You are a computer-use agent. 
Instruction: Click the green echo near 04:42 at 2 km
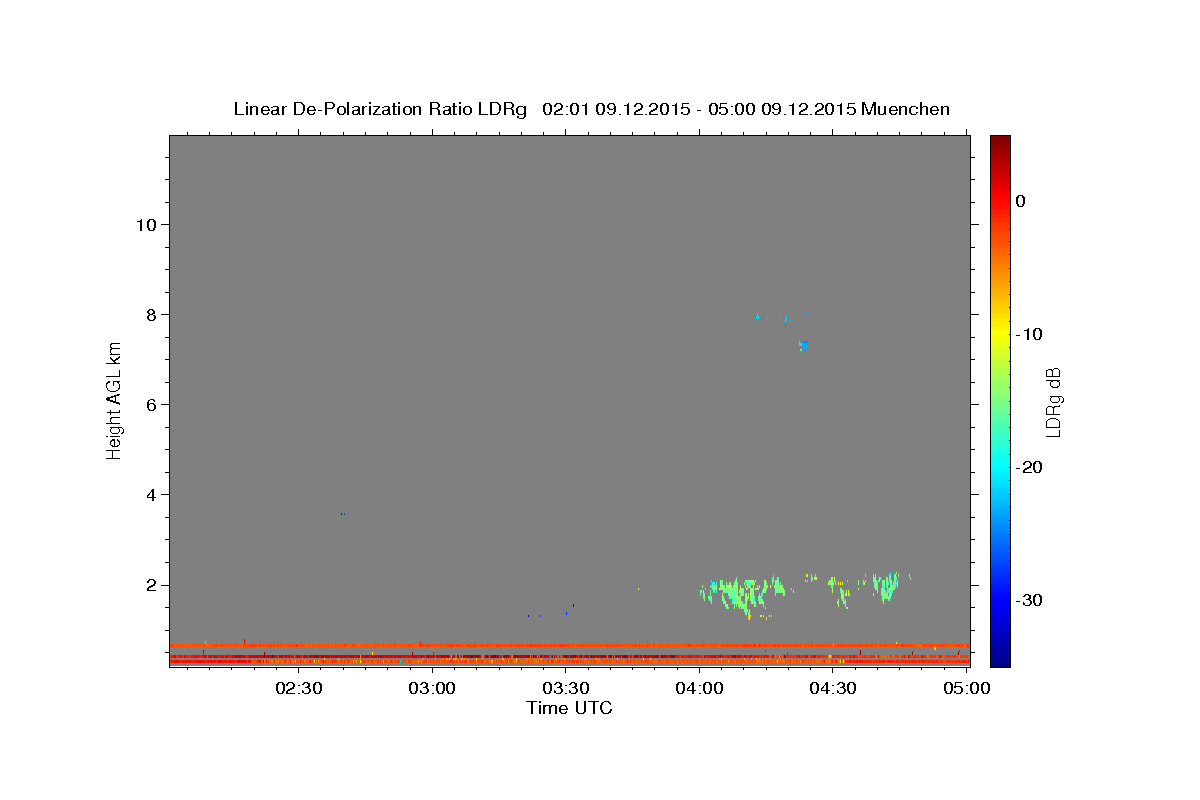pyautogui.click(x=886, y=586)
